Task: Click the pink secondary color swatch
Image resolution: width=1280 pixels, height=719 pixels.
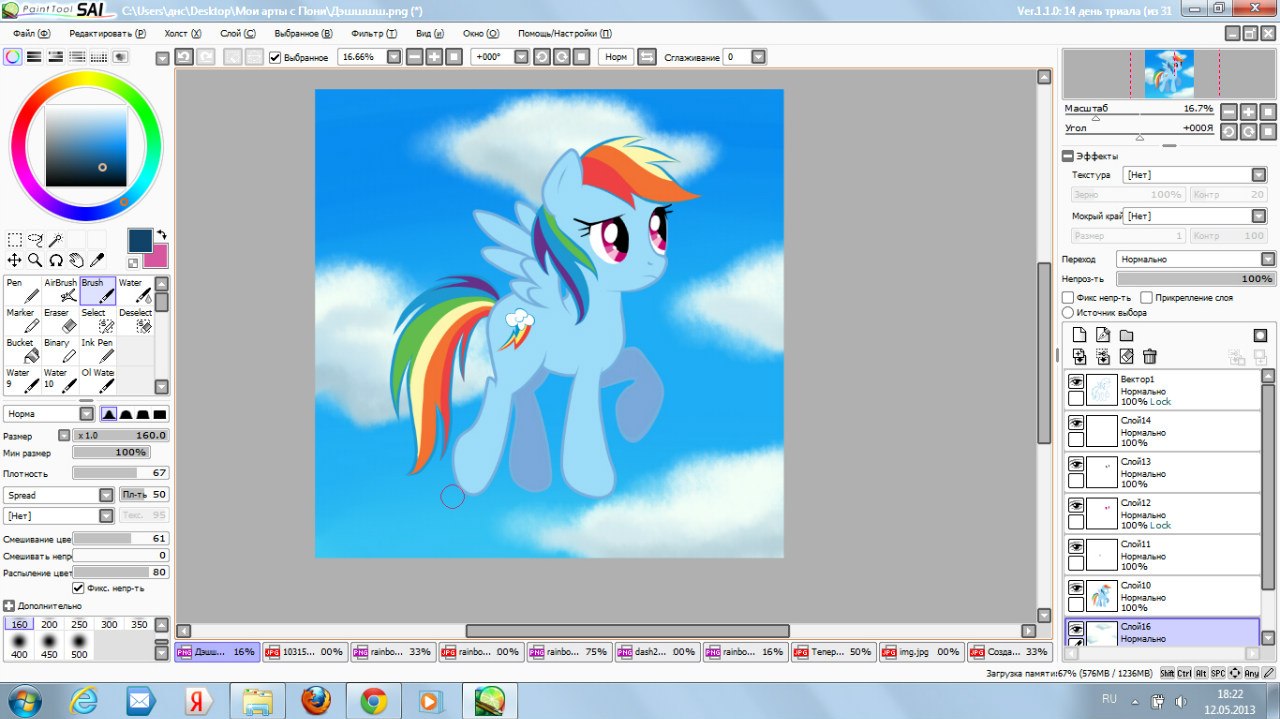Action: (156, 256)
